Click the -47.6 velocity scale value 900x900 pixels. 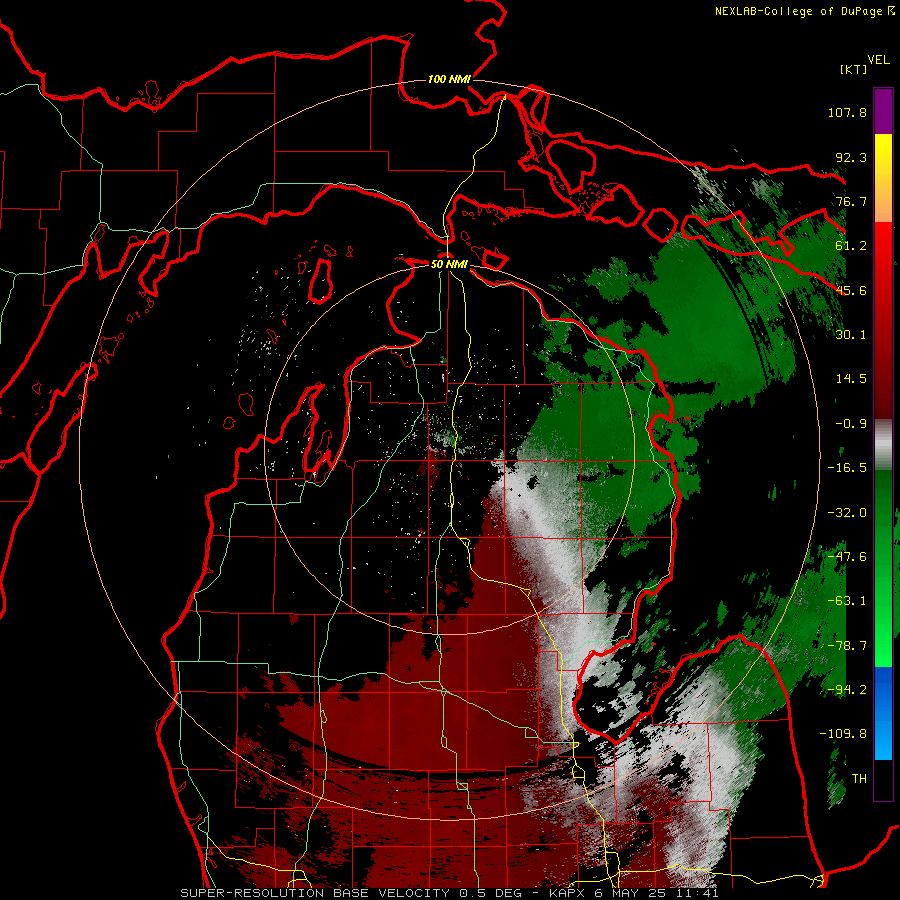847,557
